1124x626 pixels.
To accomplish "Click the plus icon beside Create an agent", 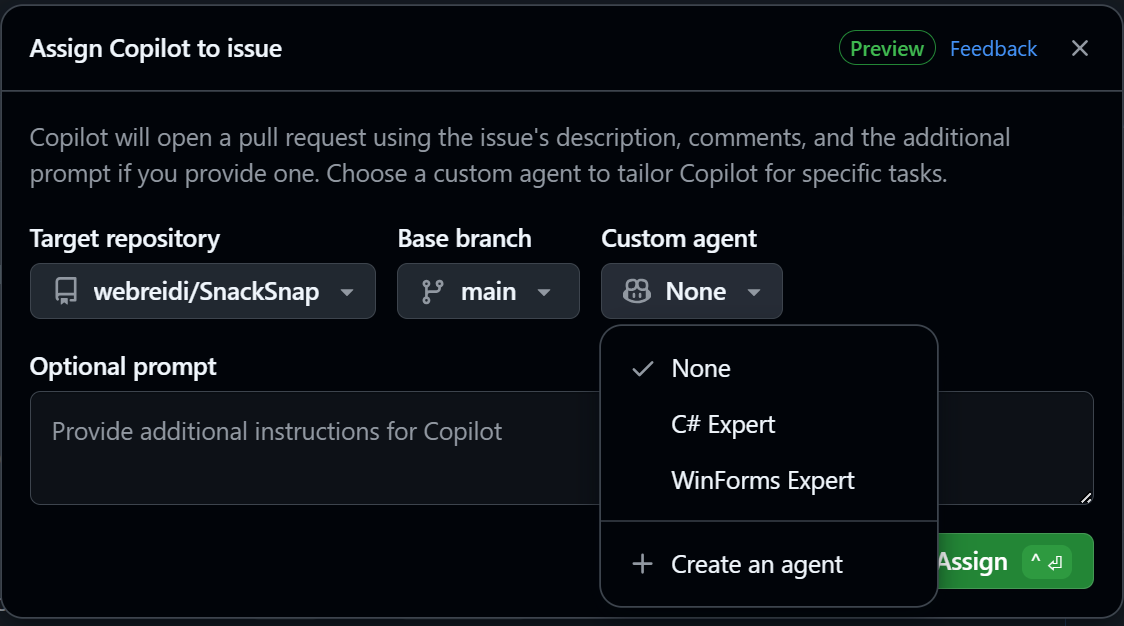I will tap(641, 564).
